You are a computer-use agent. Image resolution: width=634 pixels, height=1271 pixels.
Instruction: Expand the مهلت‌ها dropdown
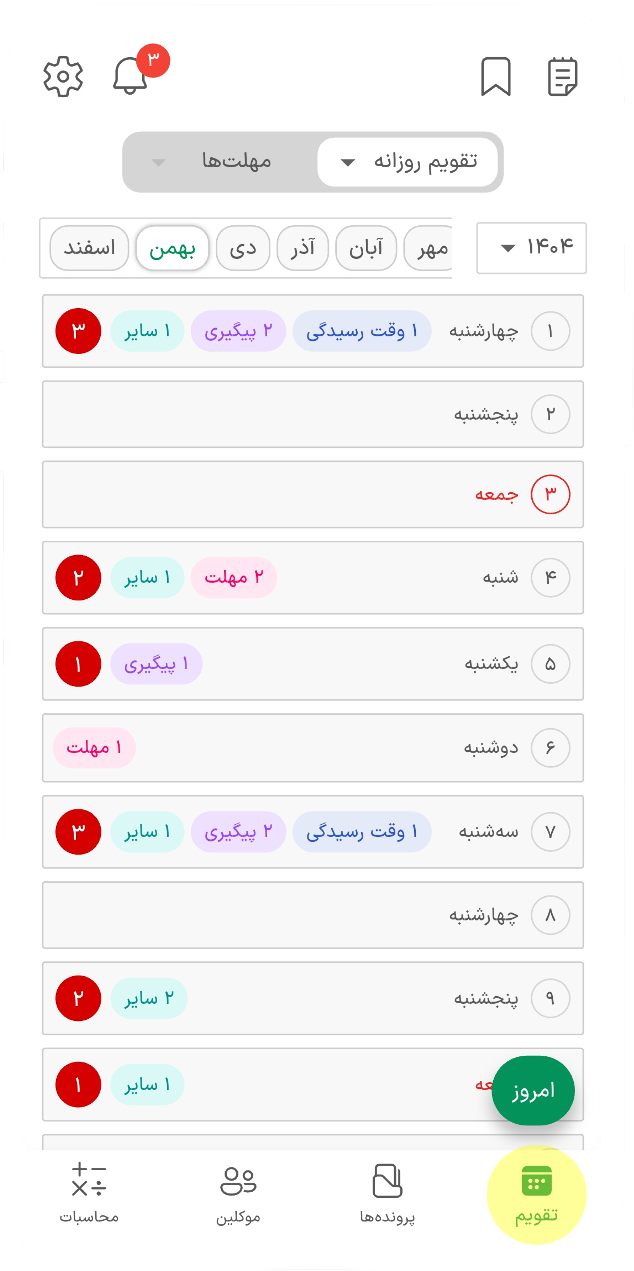(212, 162)
